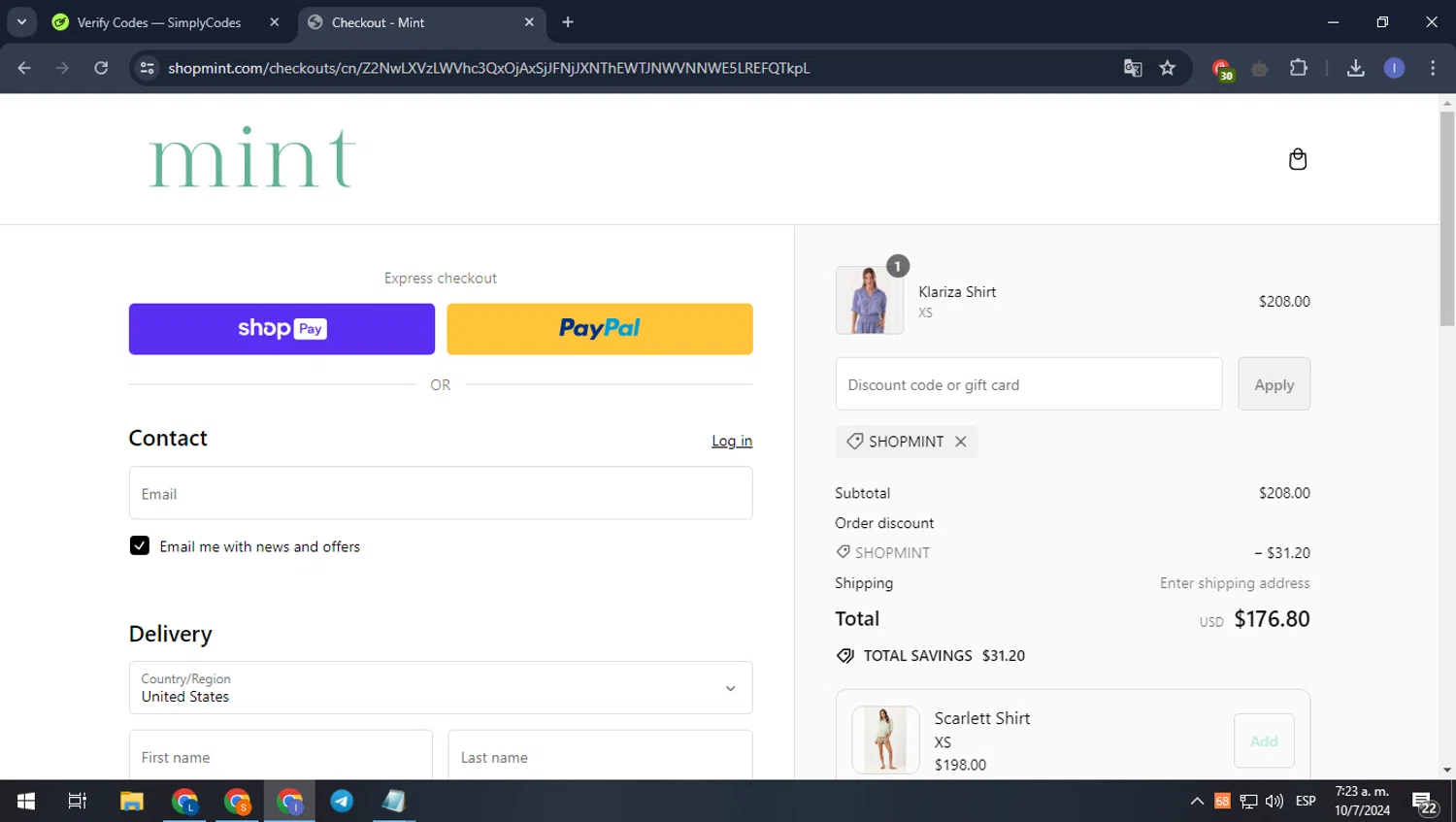The width and height of the screenshot is (1456, 822).
Task: Click the page vertical scrollbar thumb
Action: pos(1447,218)
